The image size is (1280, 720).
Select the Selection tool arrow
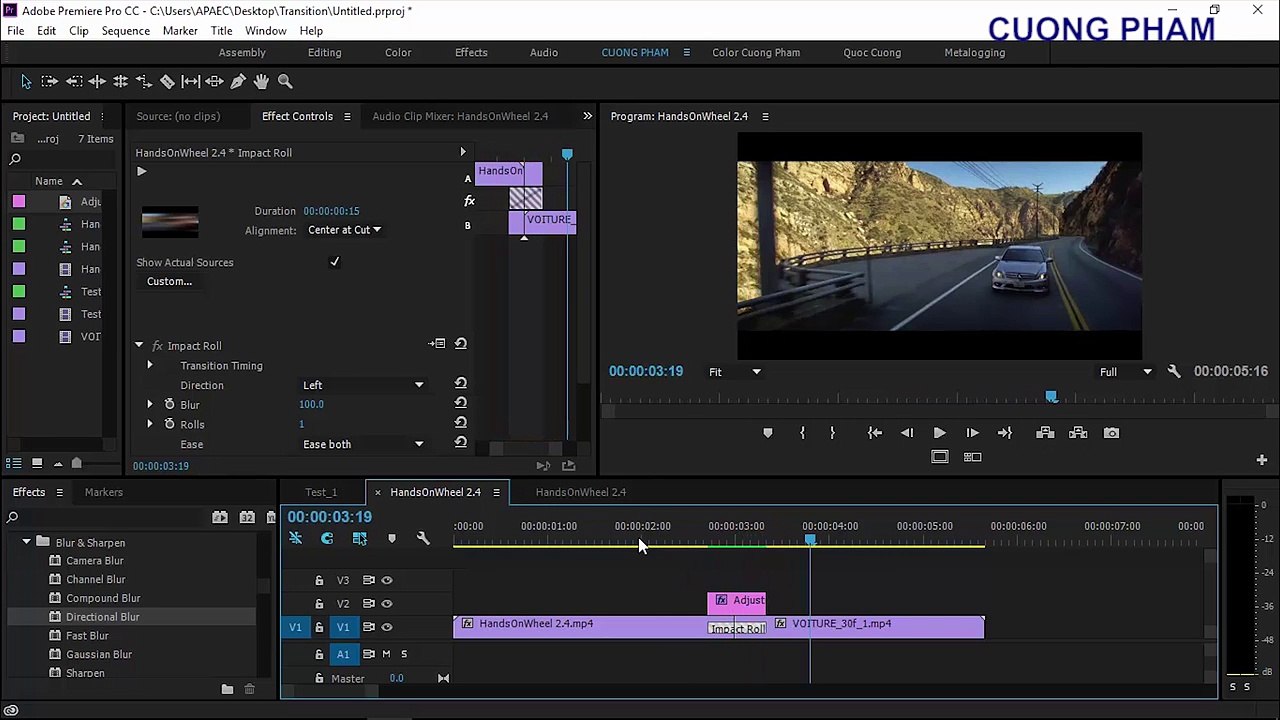(26, 81)
